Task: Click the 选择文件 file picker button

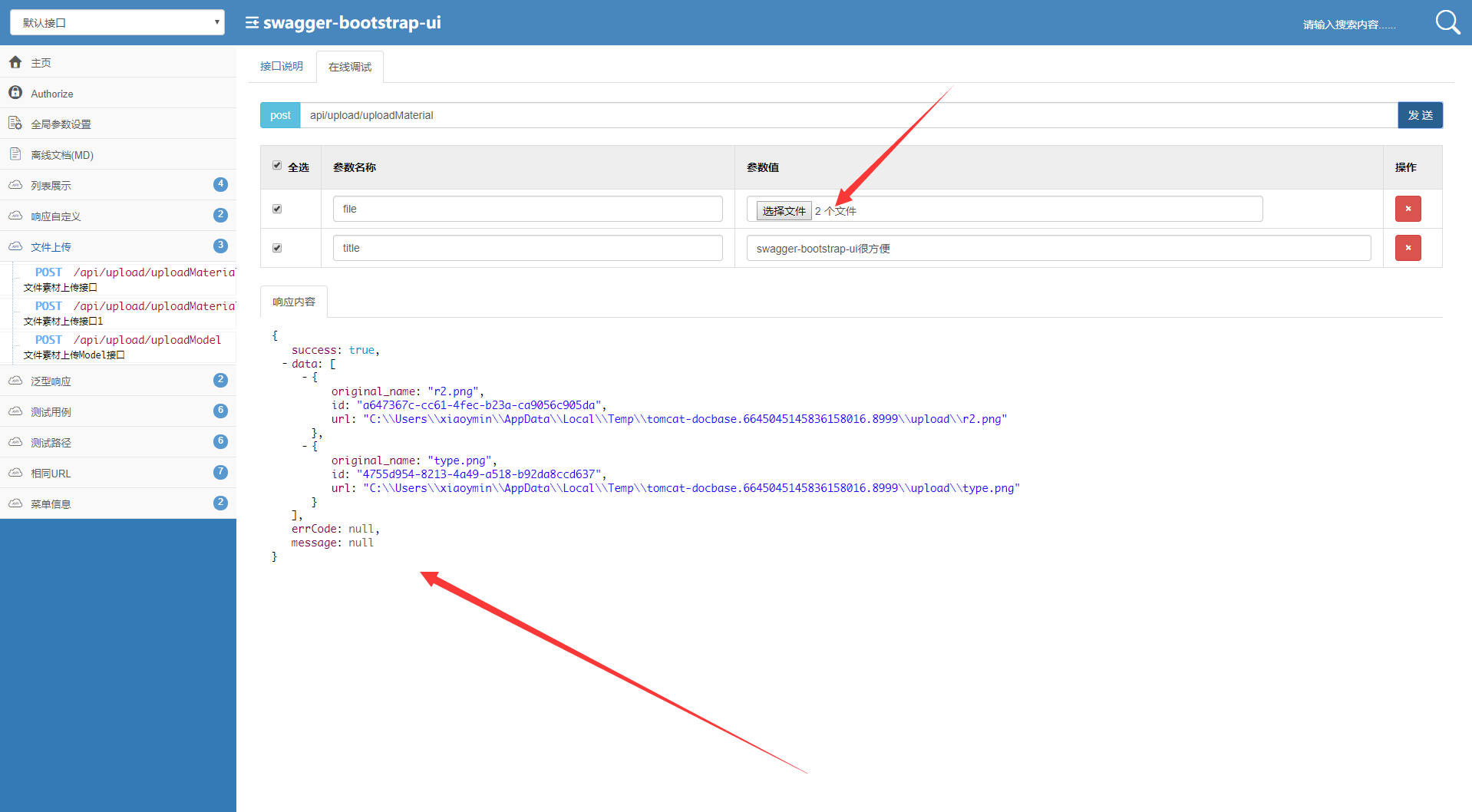Action: pyautogui.click(x=783, y=210)
